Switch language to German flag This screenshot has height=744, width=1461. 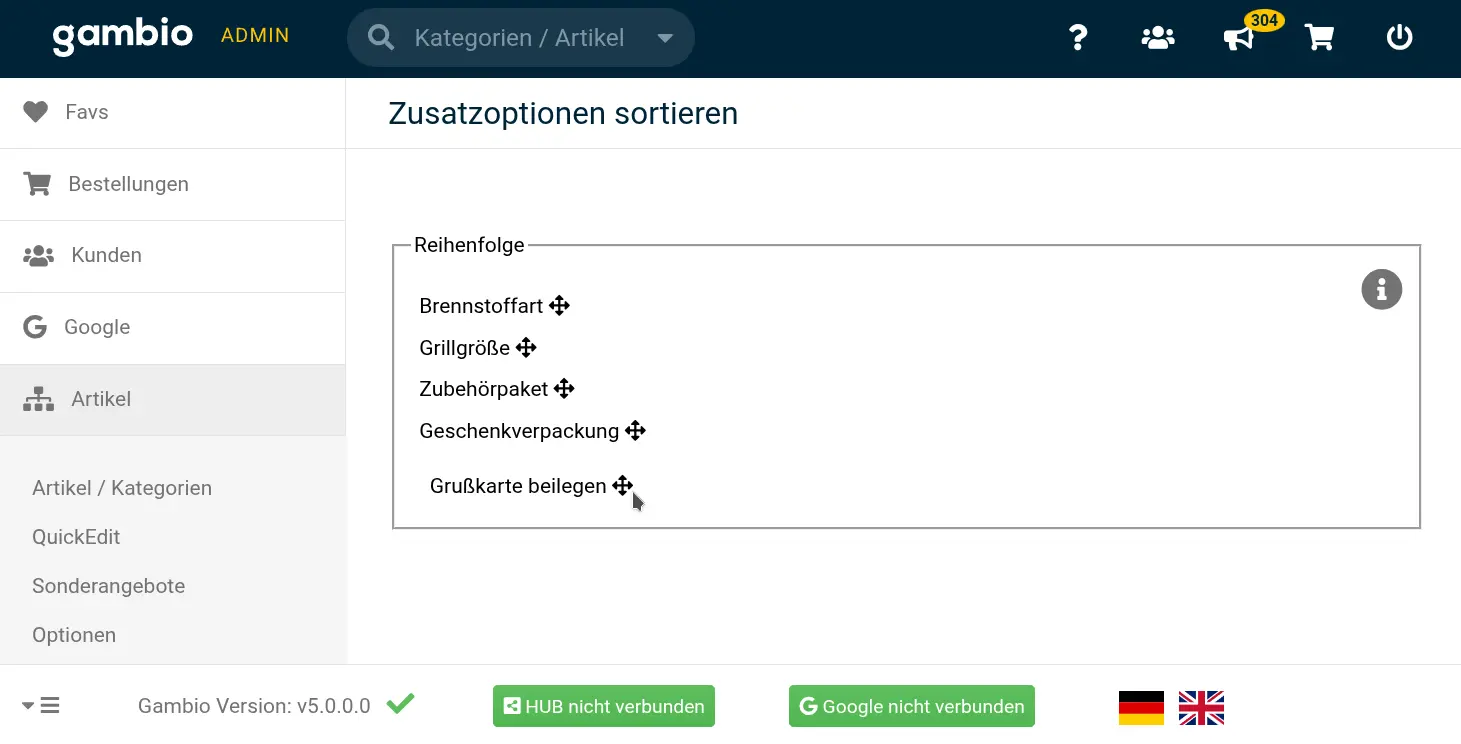[1141, 707]
